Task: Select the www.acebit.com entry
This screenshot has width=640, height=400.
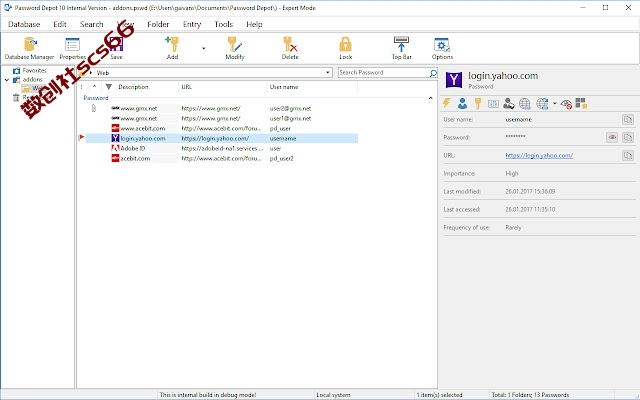Action: pyautogui.click(x=222, y=128)
